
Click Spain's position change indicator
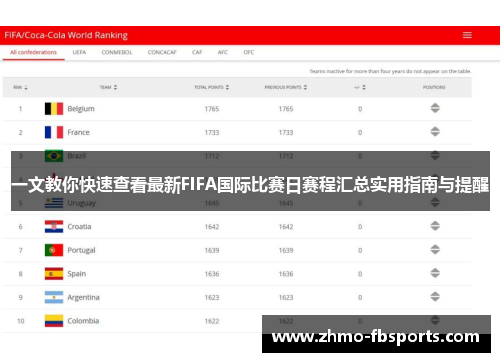point(435,273)
